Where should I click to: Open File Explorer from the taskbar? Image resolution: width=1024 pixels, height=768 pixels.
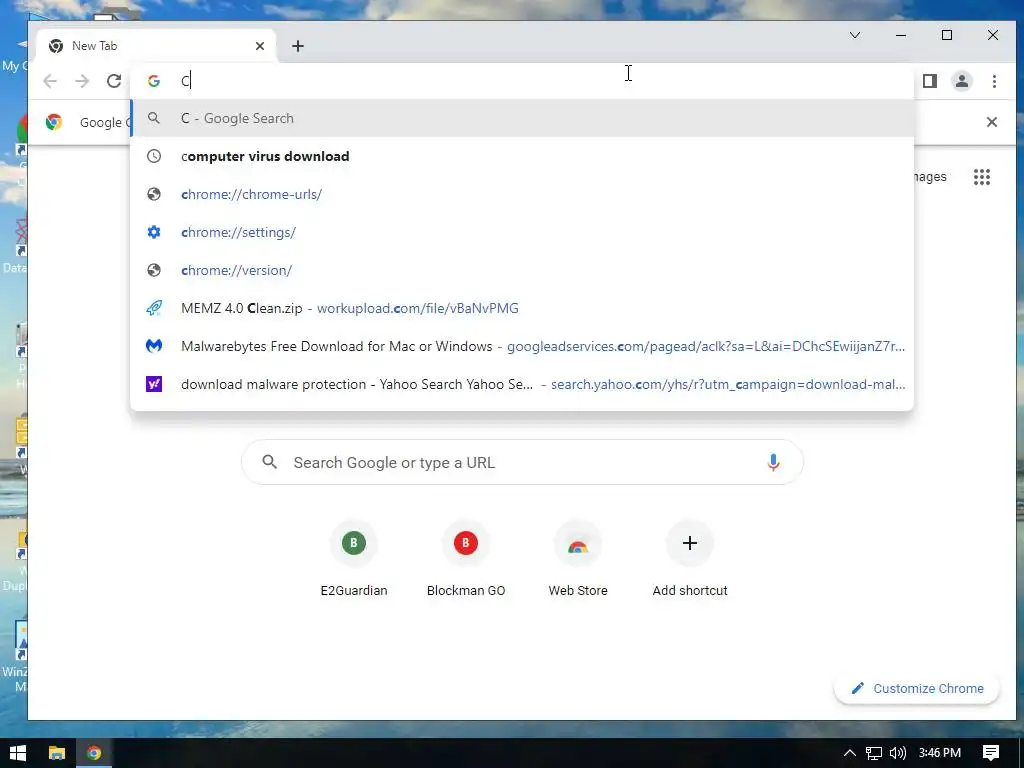coord(57,753)
